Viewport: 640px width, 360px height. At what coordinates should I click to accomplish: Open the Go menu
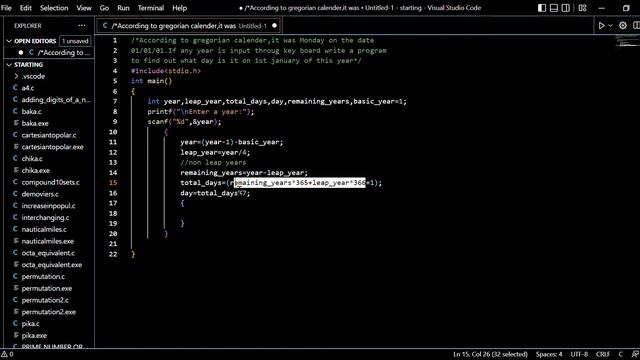[104, 8]
